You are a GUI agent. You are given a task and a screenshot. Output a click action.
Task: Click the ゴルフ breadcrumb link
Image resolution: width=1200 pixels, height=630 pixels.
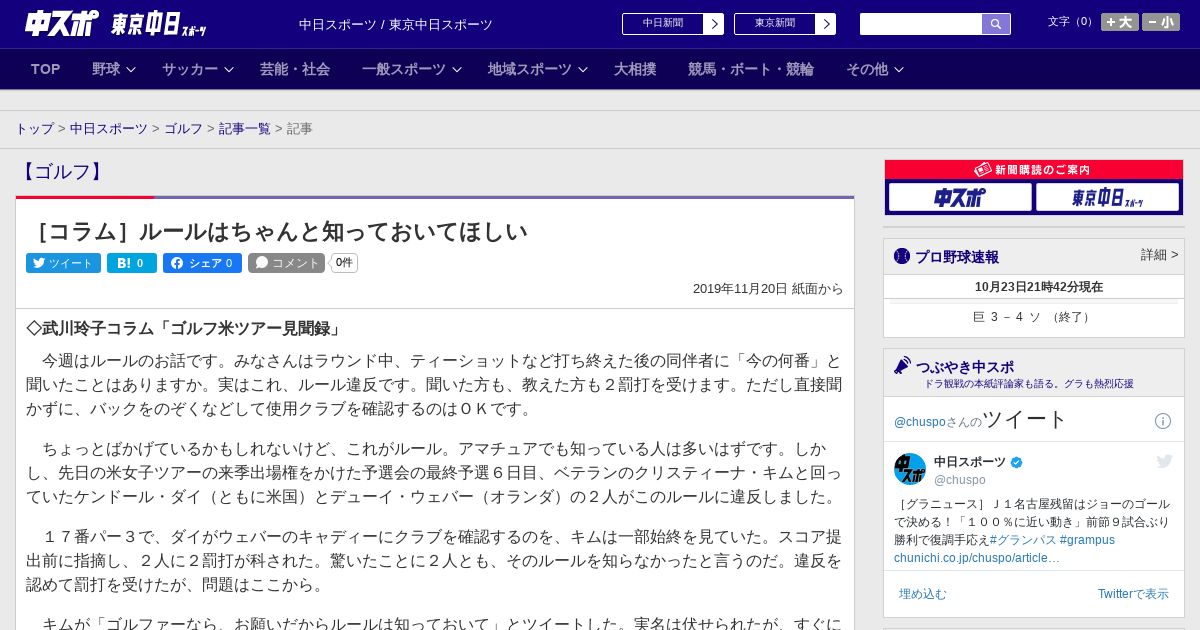click(183, 129)
